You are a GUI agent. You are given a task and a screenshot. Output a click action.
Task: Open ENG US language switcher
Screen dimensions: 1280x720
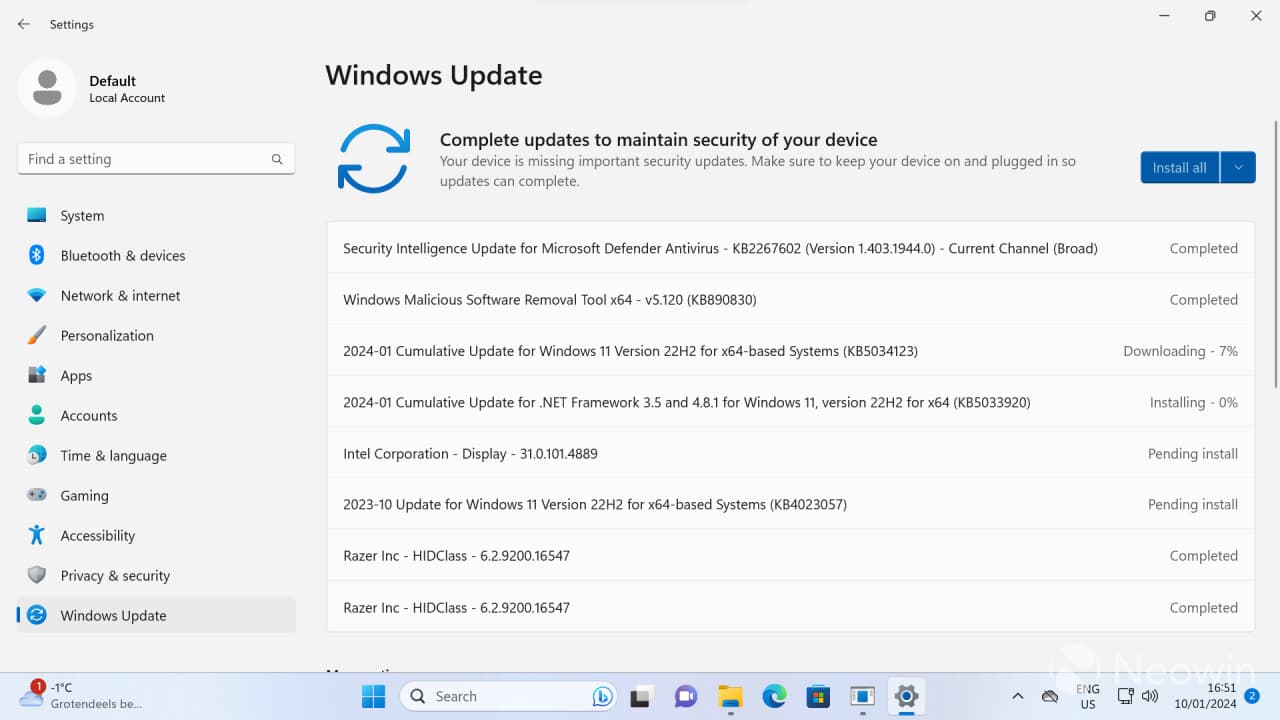pyautogui.click(x=1087, y=696)
